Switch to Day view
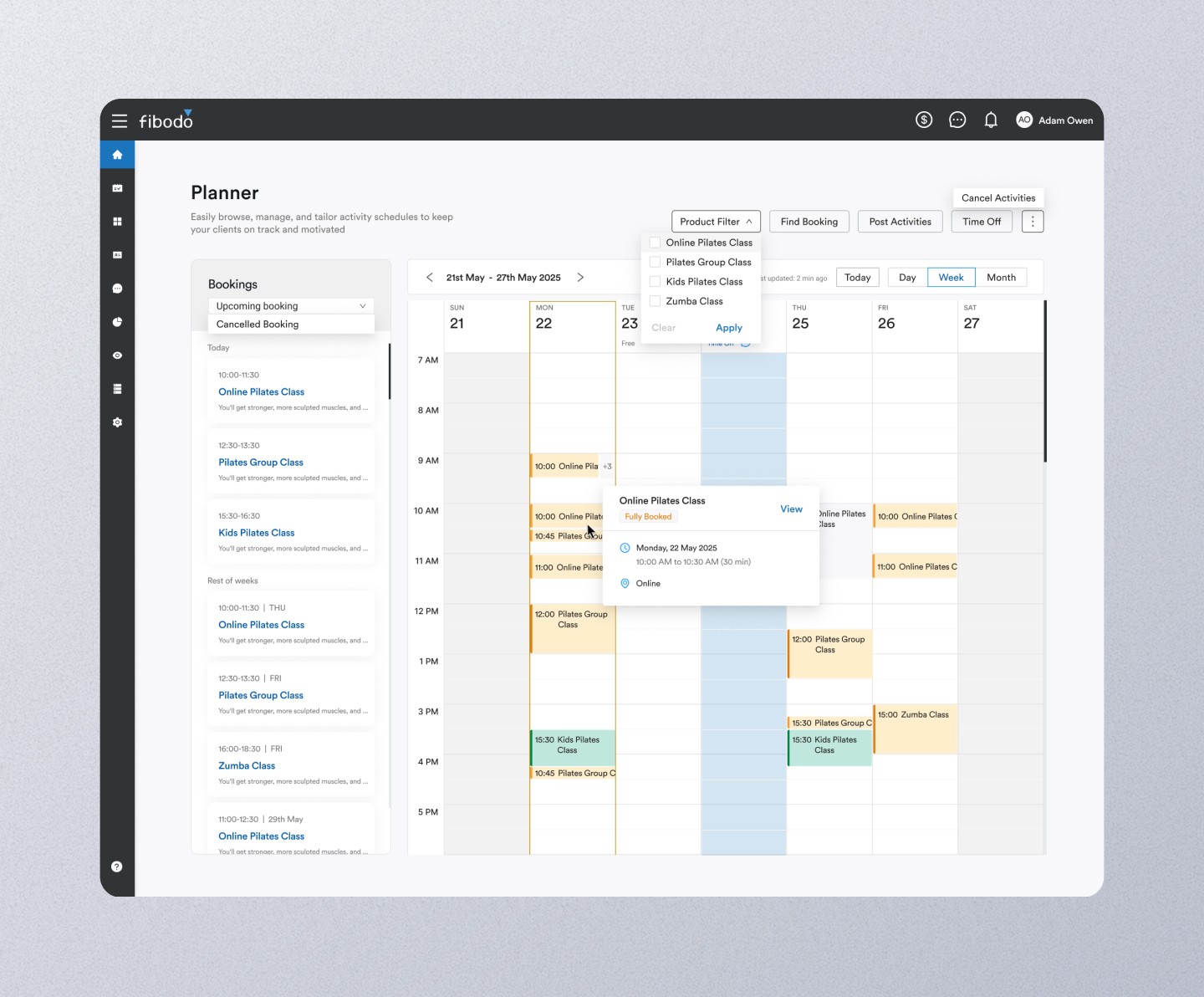1204x997 pixels. pos(907,278)
